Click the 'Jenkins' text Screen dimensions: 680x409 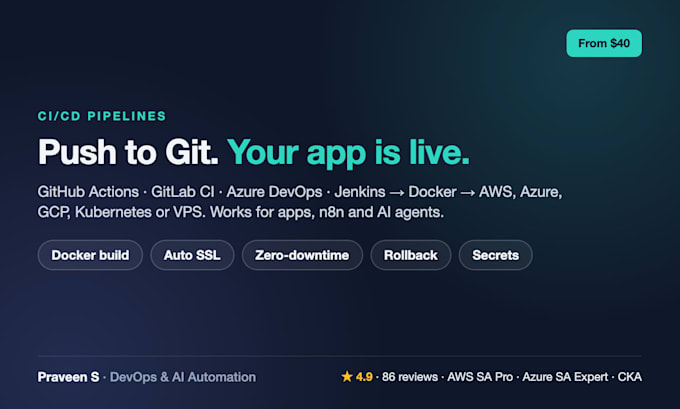360,192
